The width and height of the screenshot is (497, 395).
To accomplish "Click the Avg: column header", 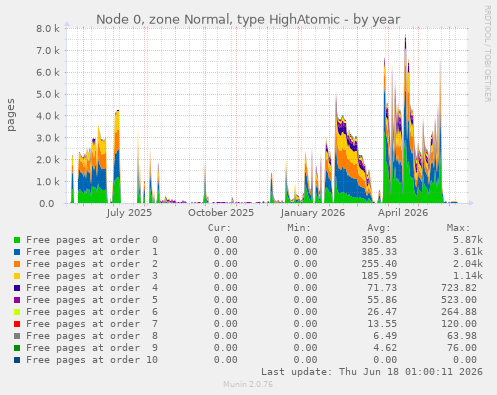I will [x=379, y=228].
